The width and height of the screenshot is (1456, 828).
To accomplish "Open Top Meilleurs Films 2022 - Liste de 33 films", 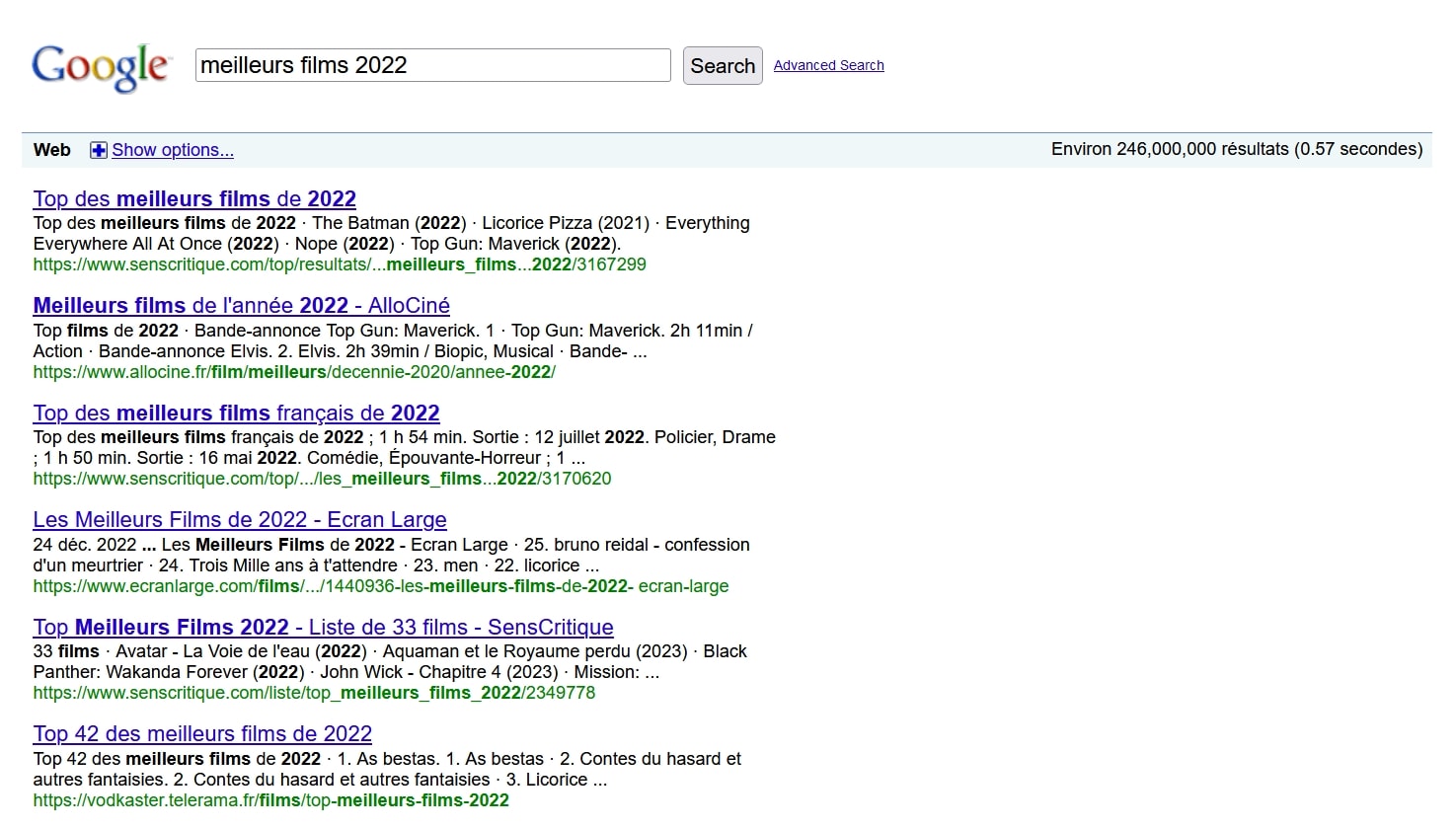I will pyautogui.click(x=323, y=627).
